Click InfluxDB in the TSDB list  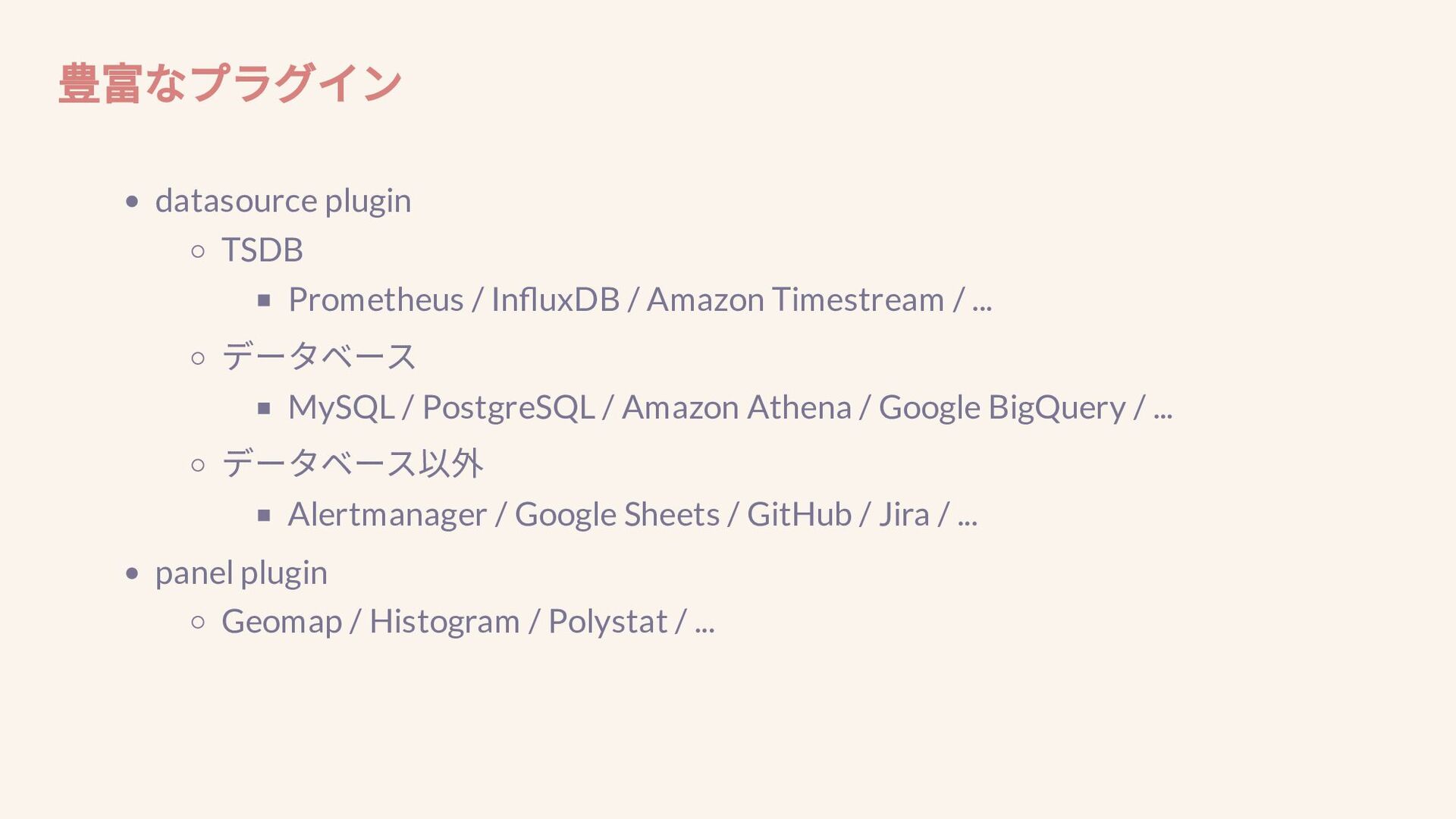(x=555, y=300)
